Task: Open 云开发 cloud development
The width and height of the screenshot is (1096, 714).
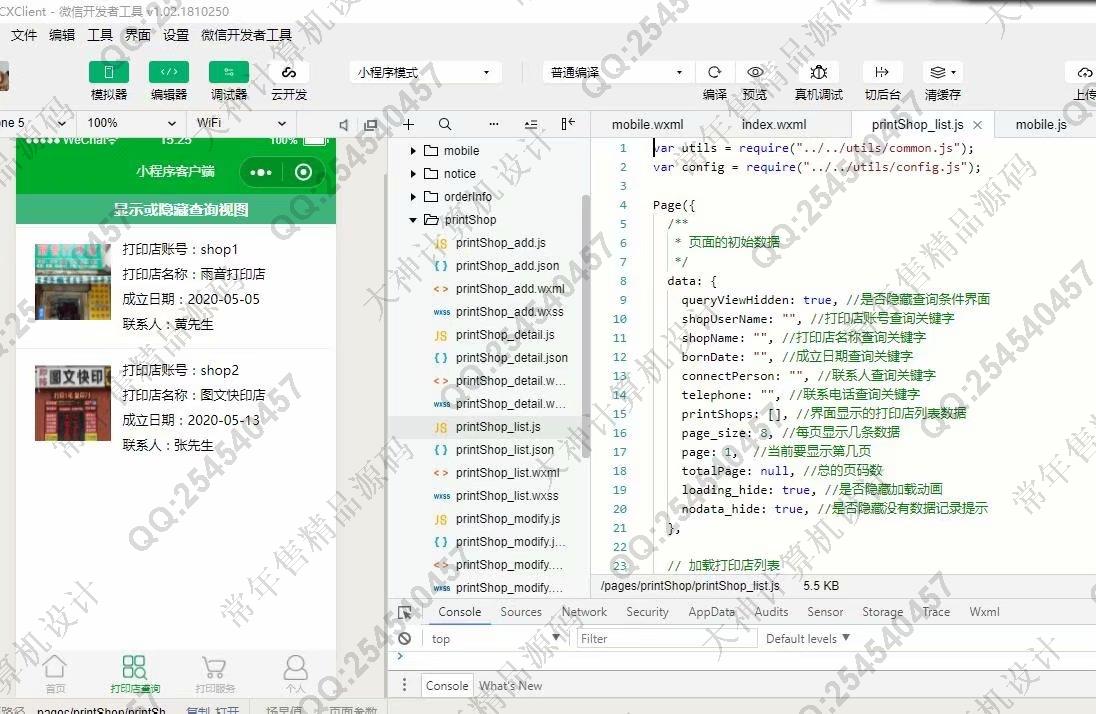Action: point(289,72)
